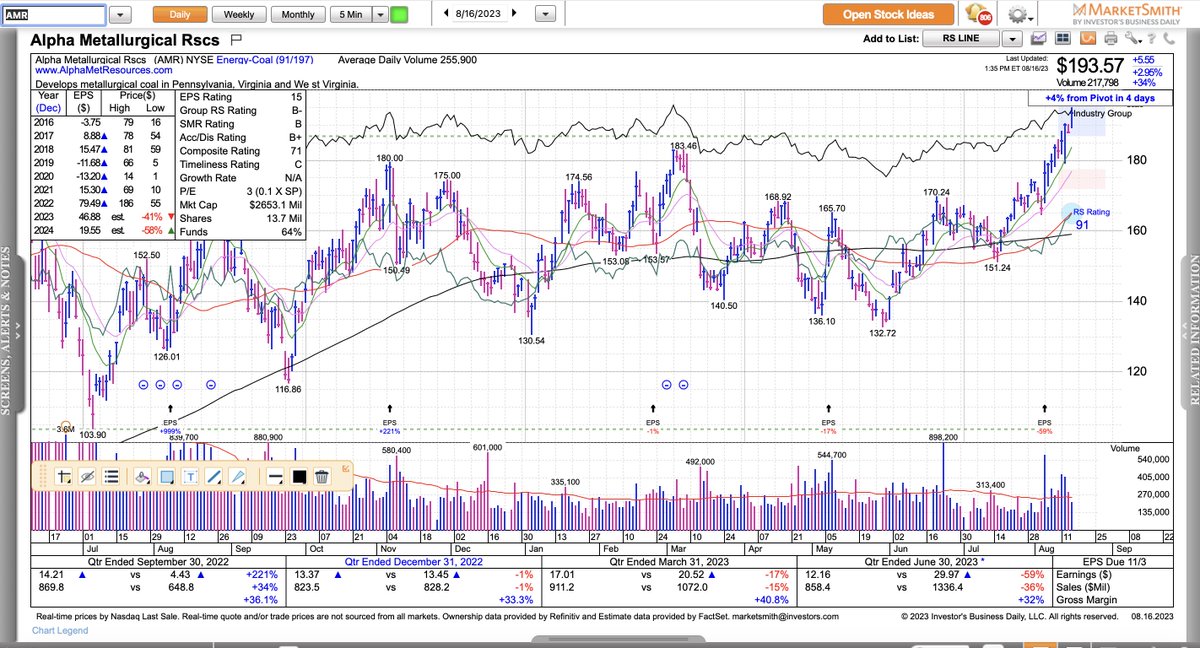Click the Energy-Coal industry group link
Image resolution: width=1200 pixels, height=648 pixels.
pyautogui.click(x=267, y=60)
